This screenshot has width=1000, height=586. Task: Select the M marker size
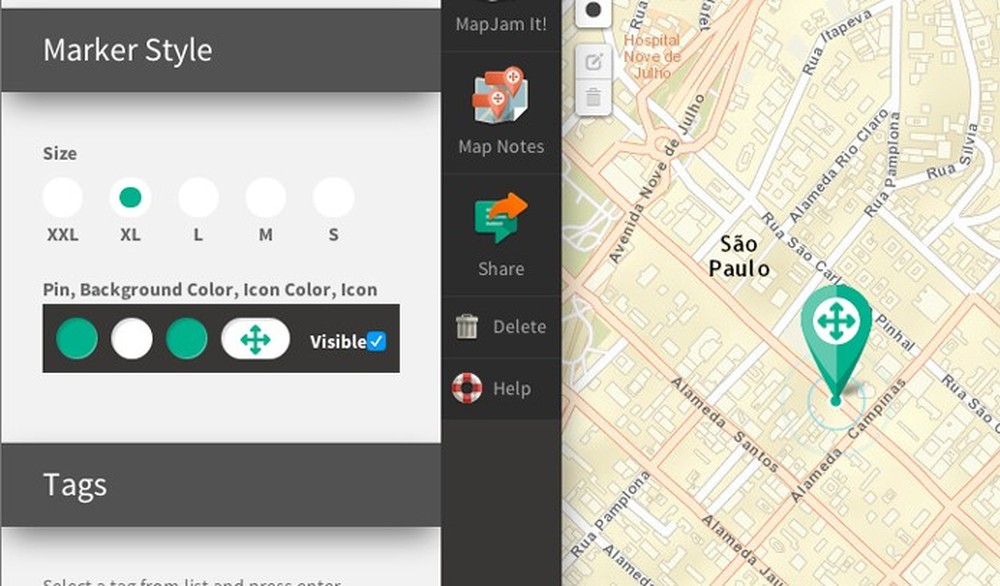tap(265, 196)
